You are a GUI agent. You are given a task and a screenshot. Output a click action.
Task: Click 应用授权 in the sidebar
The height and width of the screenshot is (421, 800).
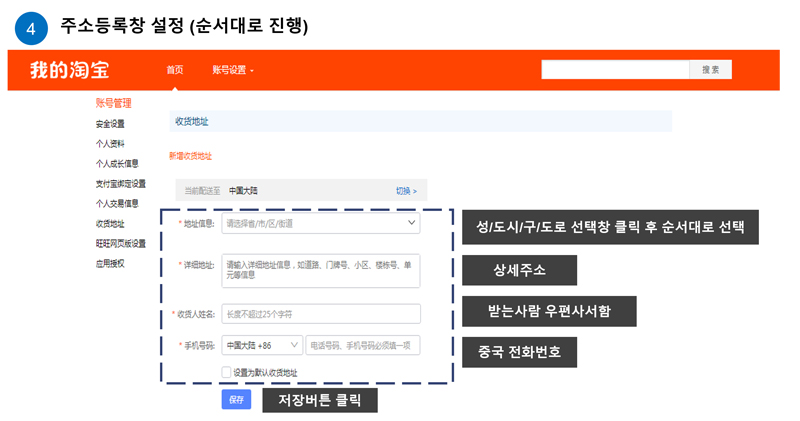coord(110,263)
